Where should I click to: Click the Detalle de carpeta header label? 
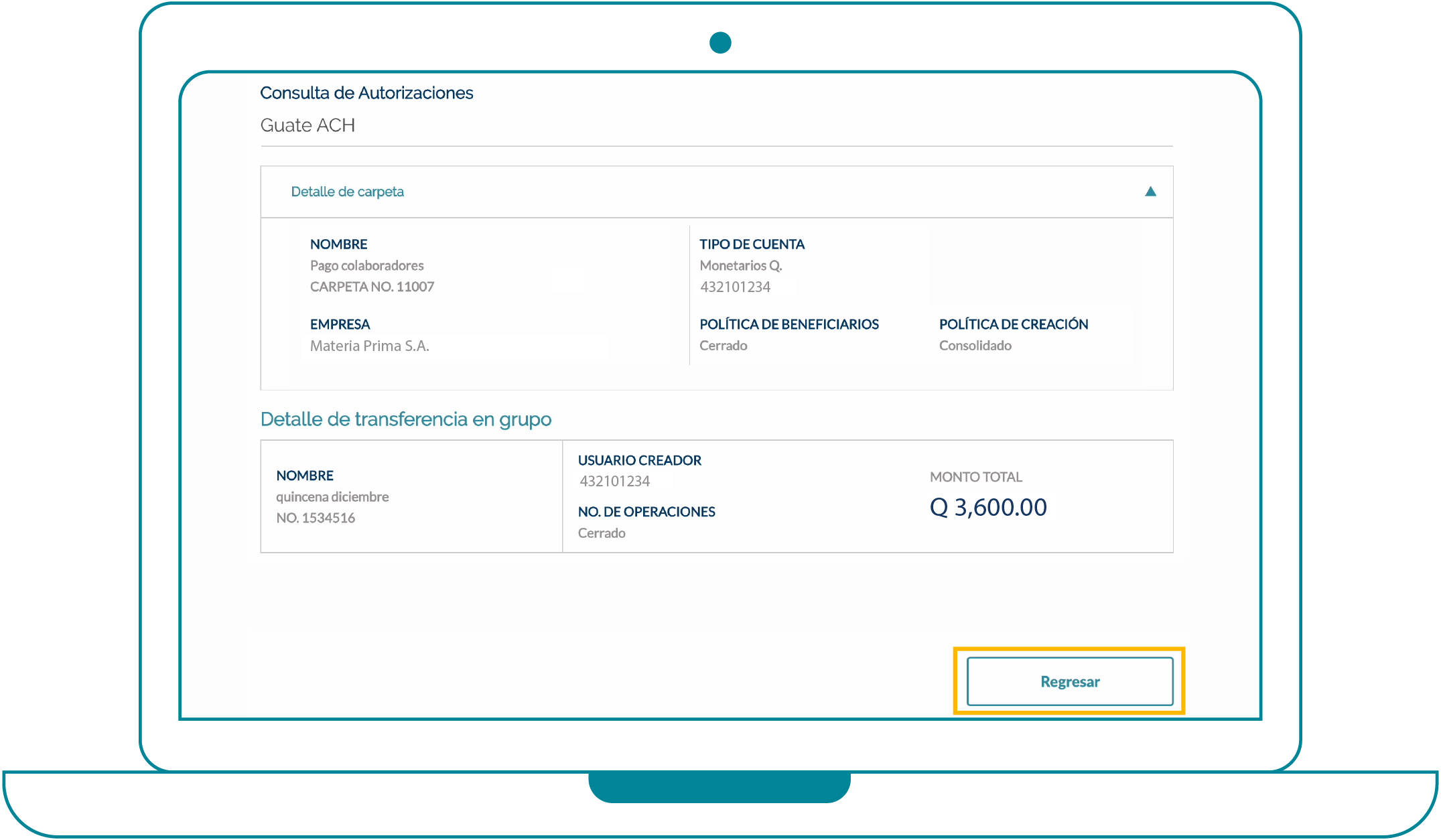(x=347, y=192)
